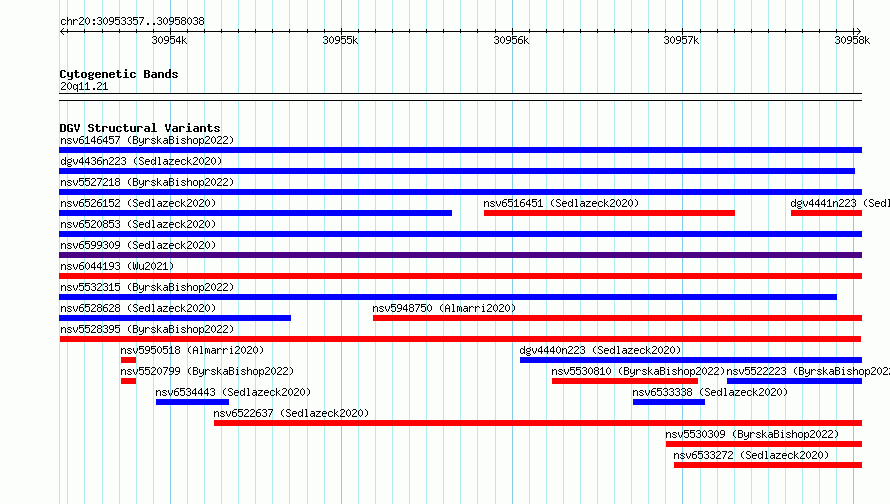Click the 30957k ruler mark

pyautogui.click(x=681, y=40)
